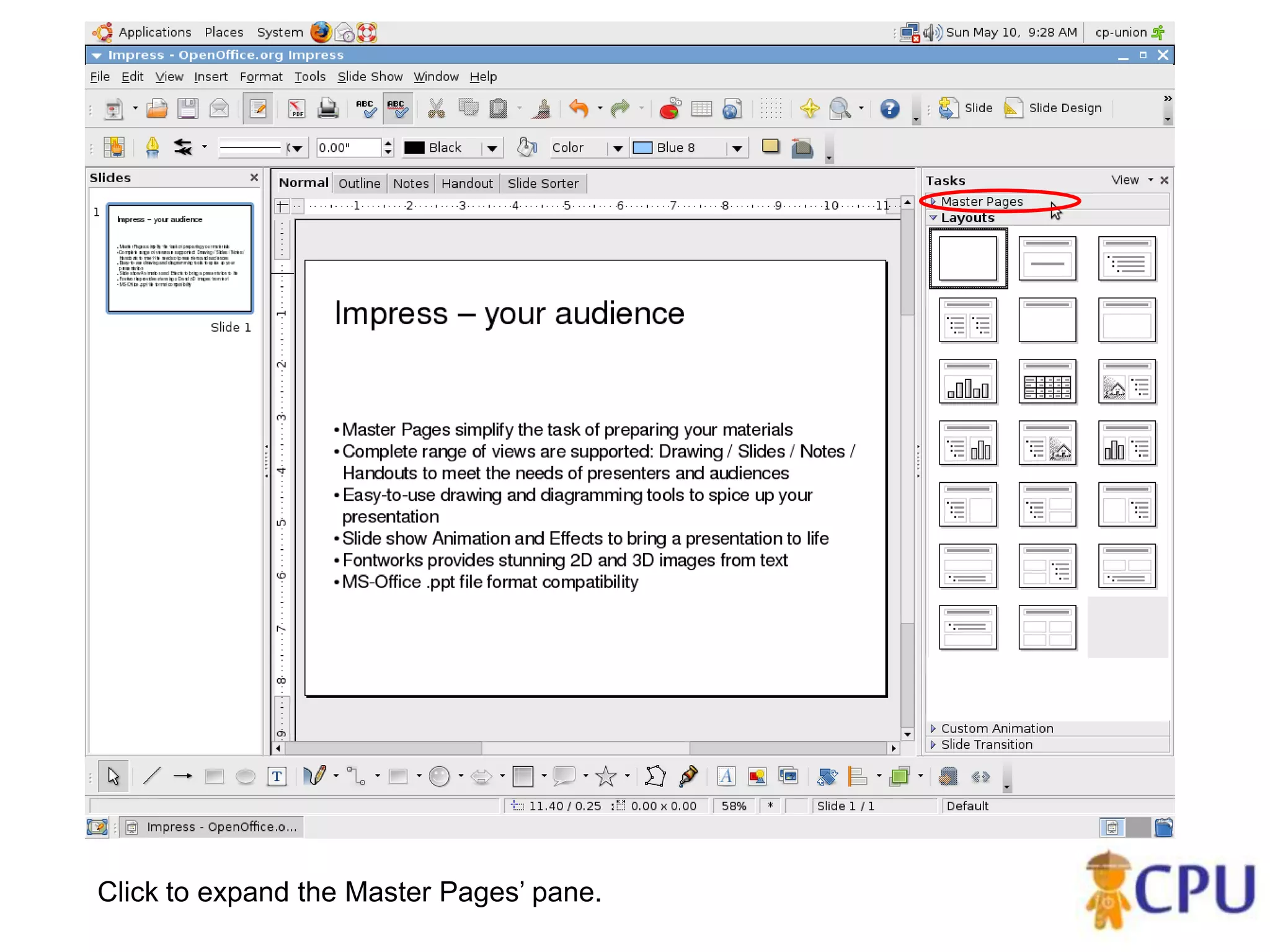Select the Symbol Shapes smiley tool
1270x952 pixels.
coord(440,776)
